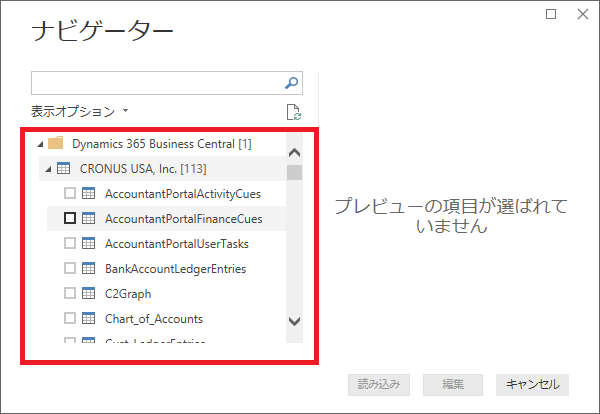Click the AccountantPortalFinanceCues table icon

[88, 218]
